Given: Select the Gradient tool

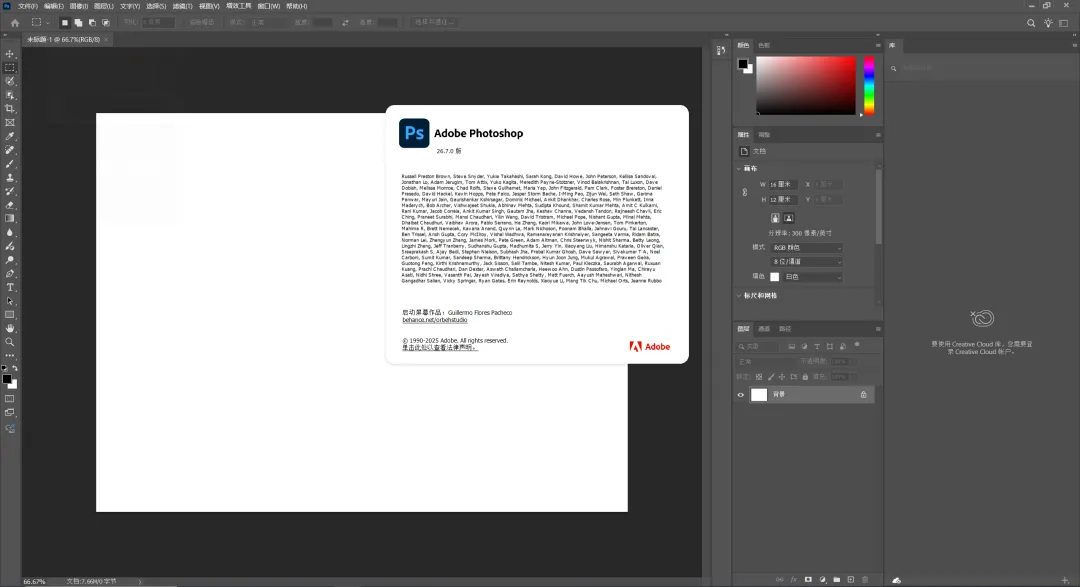Looking at the screenshot, I should (10, 218).
